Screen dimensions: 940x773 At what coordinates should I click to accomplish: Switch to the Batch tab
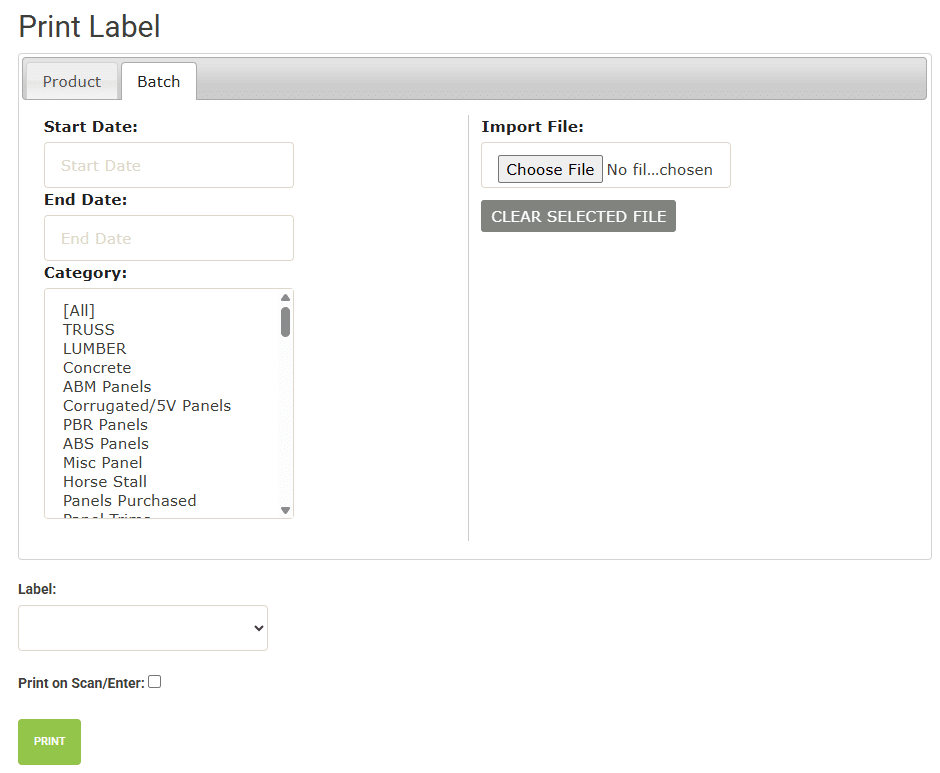tap(158, 82)
